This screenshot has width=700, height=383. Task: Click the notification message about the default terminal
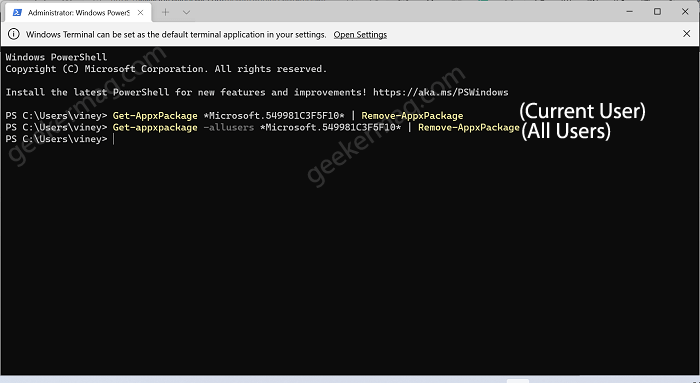[176, 34]
